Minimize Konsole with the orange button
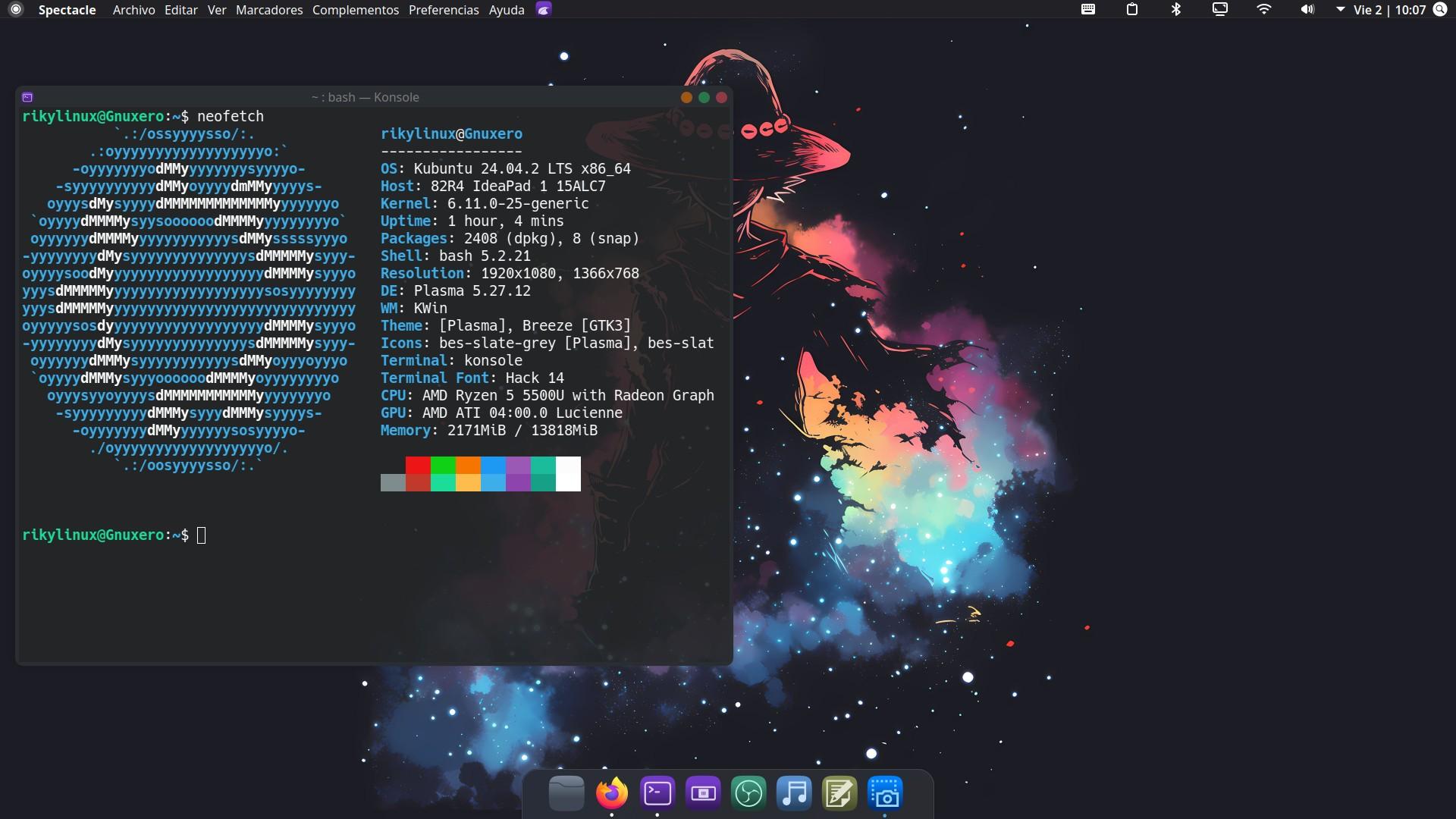The image size is (1456, 819). click(686, 97)
